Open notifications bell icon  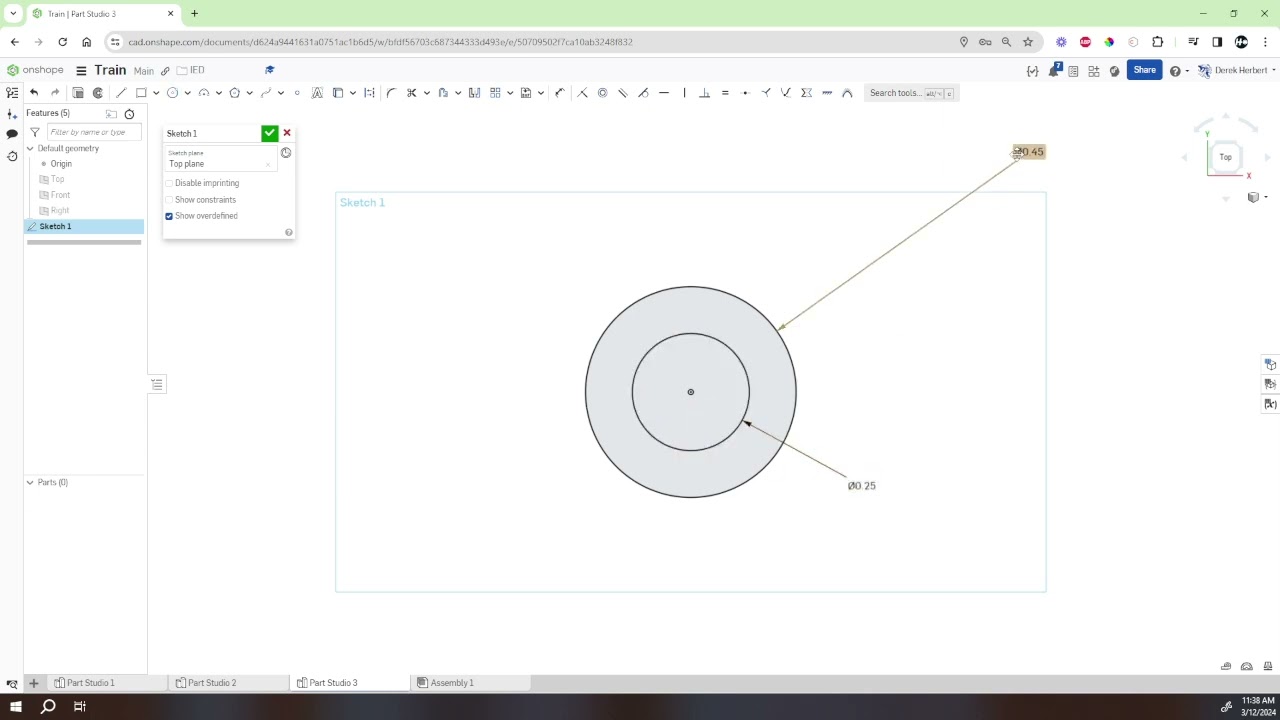tap(1053, 70)
